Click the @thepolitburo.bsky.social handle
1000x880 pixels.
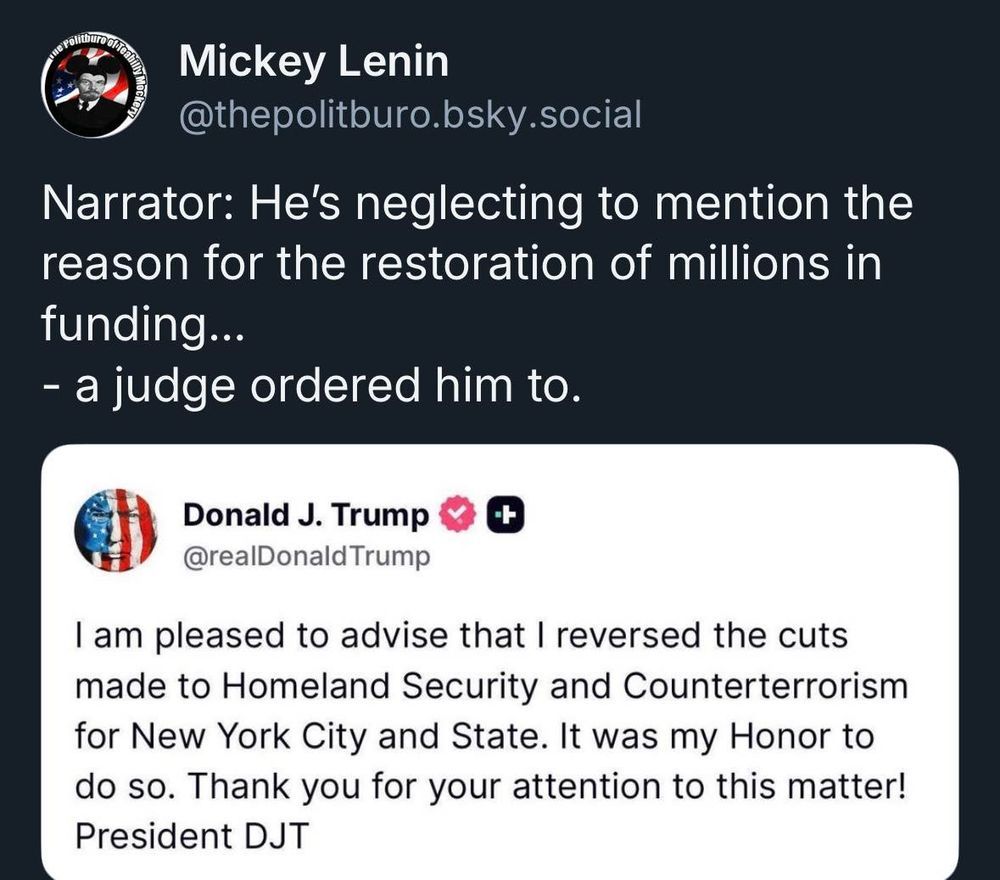pyautogui.click(x=409, y=115)
